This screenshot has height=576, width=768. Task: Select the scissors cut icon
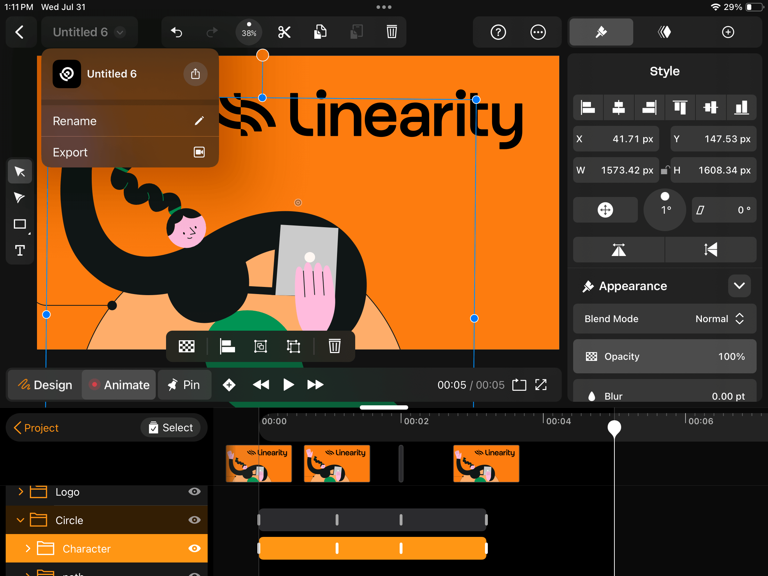(x=284, y=32)
